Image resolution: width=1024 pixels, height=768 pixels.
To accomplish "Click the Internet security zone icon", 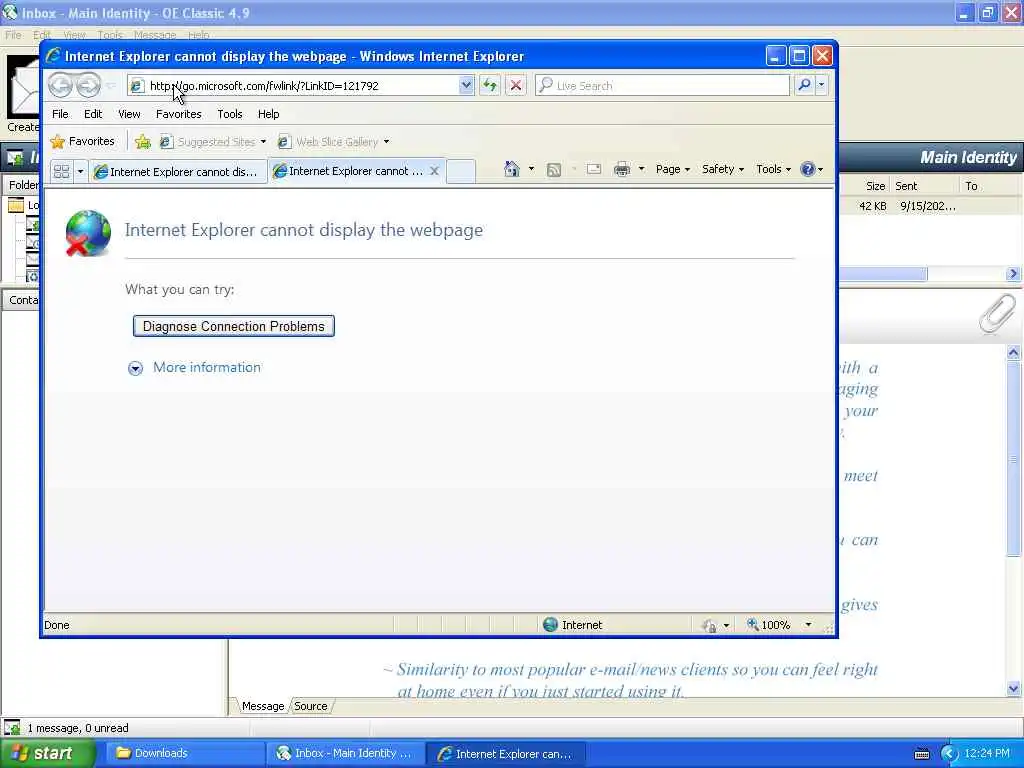I will coord(551,624).
